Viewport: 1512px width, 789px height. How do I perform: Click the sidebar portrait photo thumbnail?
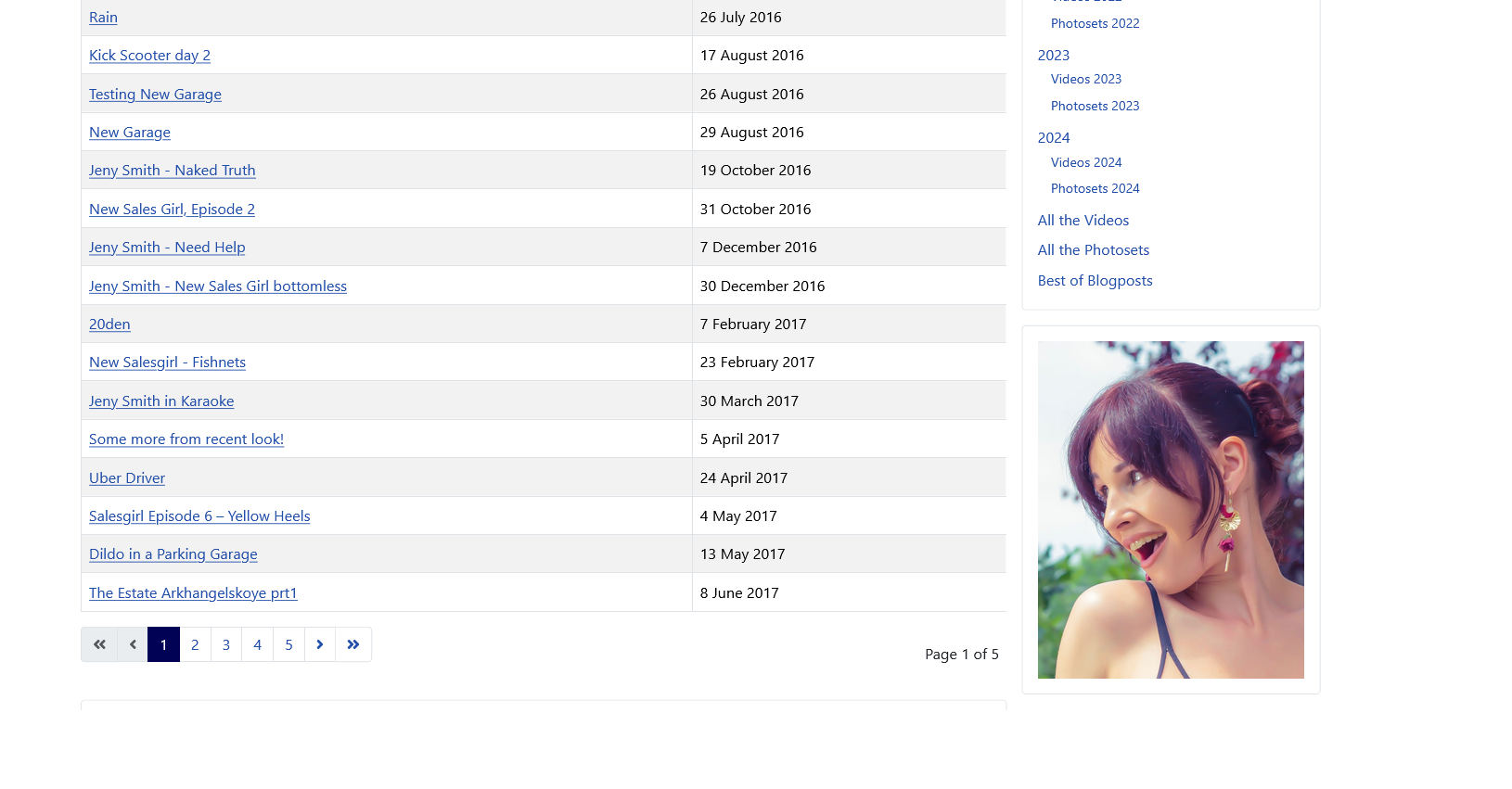[x=1171, y=510]
